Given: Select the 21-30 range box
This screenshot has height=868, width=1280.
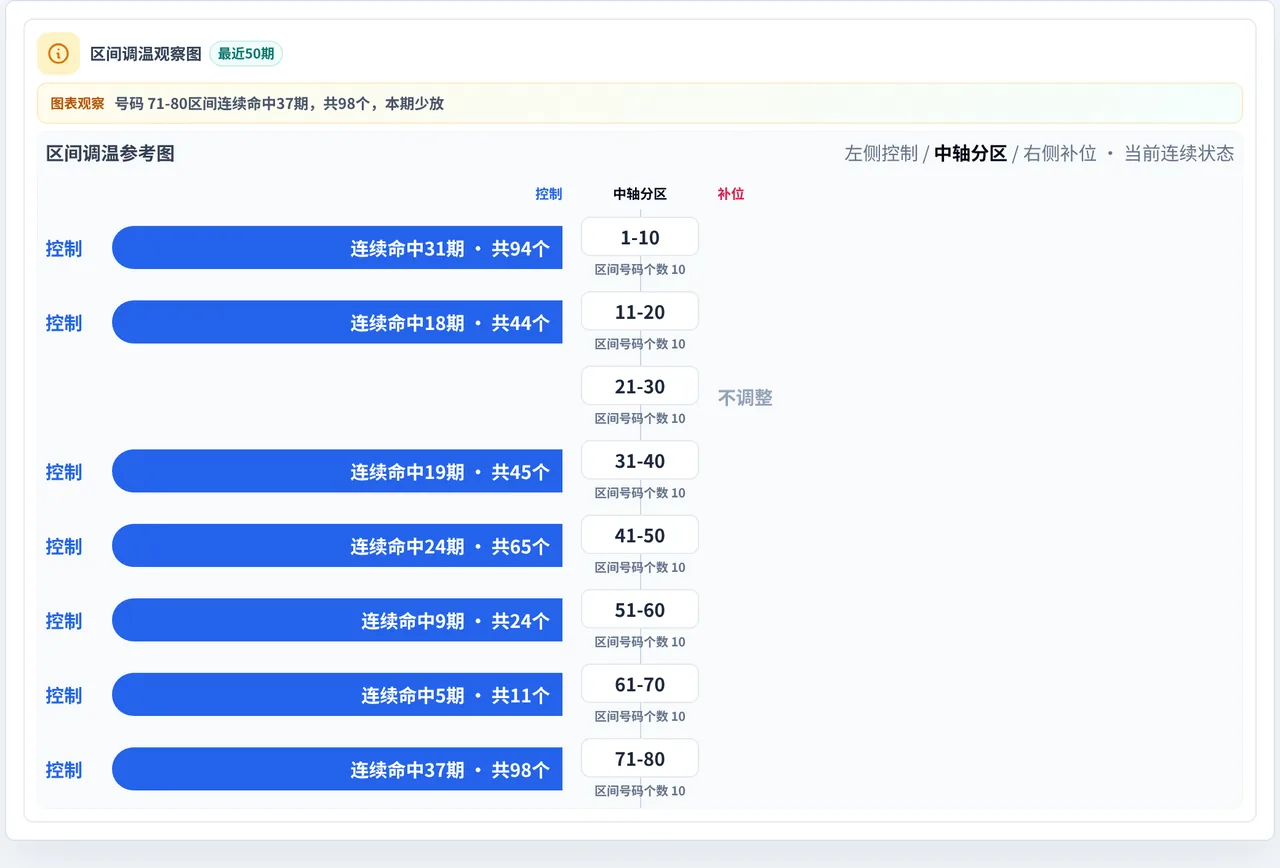Looking at the screenshot, I should (640, 386).
